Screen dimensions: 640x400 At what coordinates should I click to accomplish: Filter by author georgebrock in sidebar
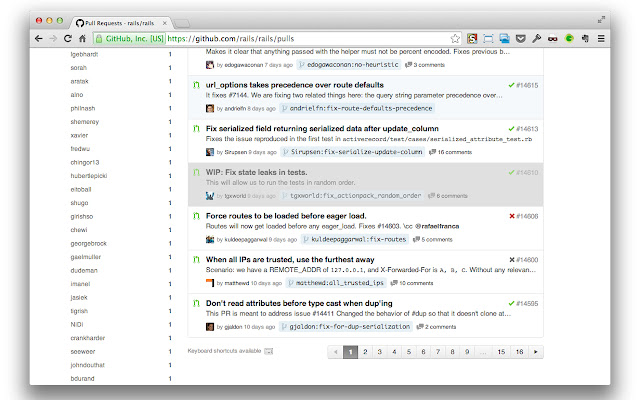[89, 243]
